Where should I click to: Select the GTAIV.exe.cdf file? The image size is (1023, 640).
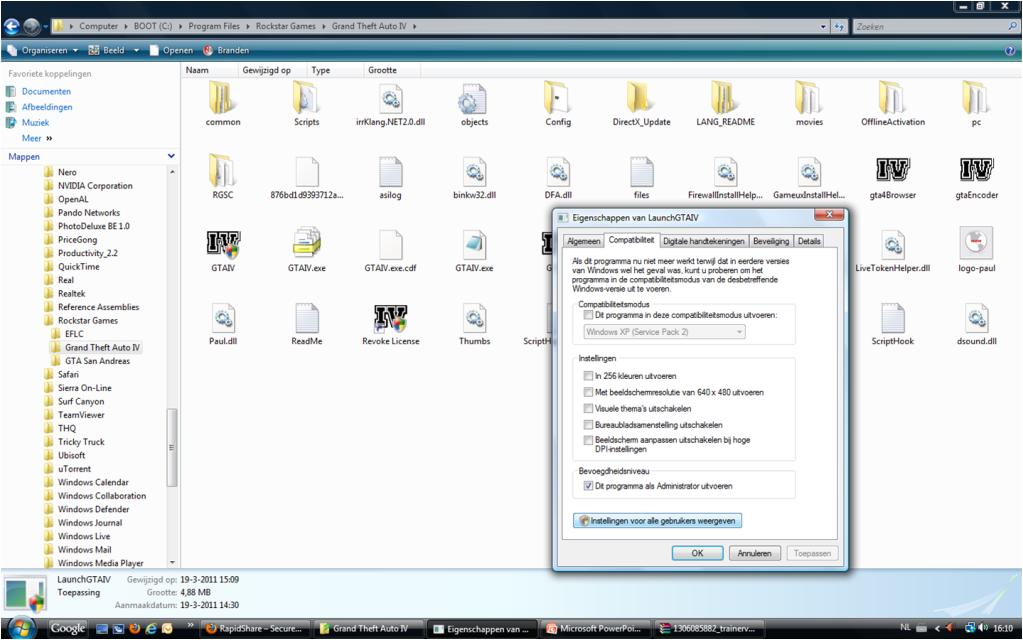[390, 245]
